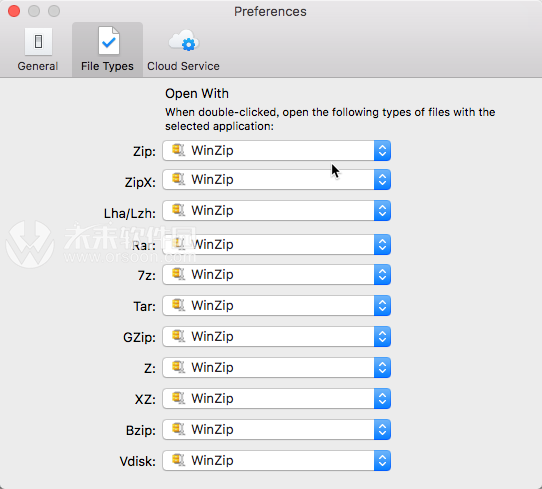Close the Preferences window
The image size is (542, 489).
pos(14,11)
